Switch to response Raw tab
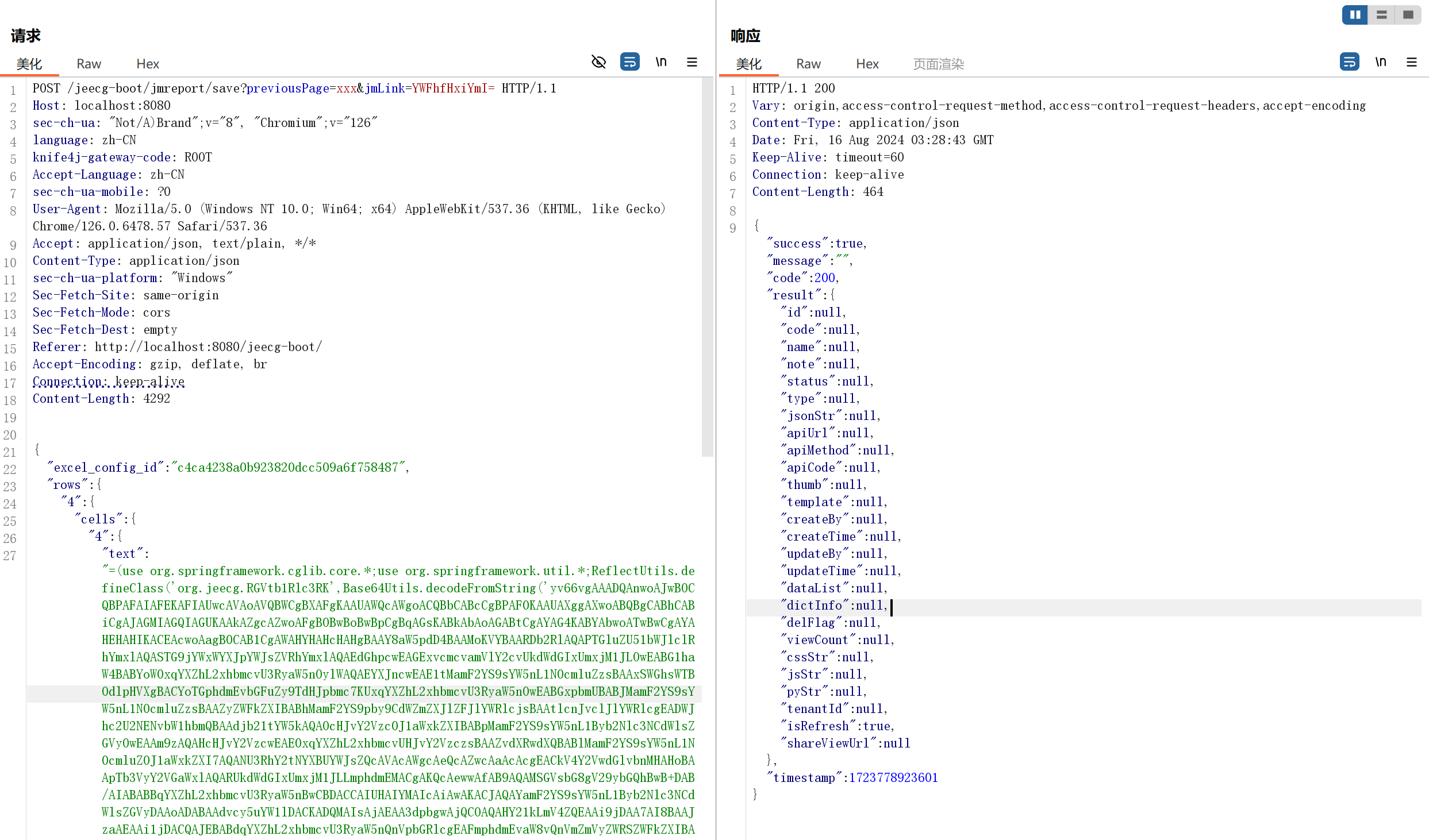The height and width of the screenshot is (840, 1429). (x=808, y=64)
